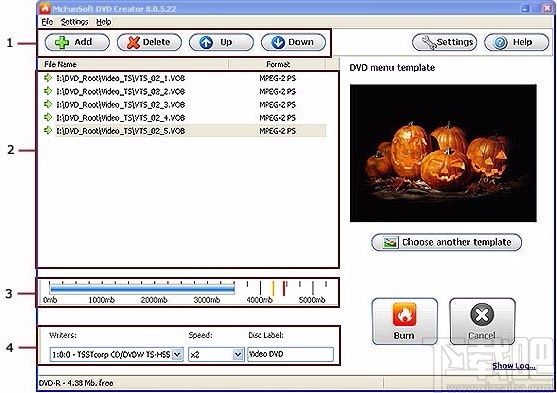The width and height of the screenshot is (557, 393).
Task: Click the blue disc capacity bar
Action: coord(142,289)
